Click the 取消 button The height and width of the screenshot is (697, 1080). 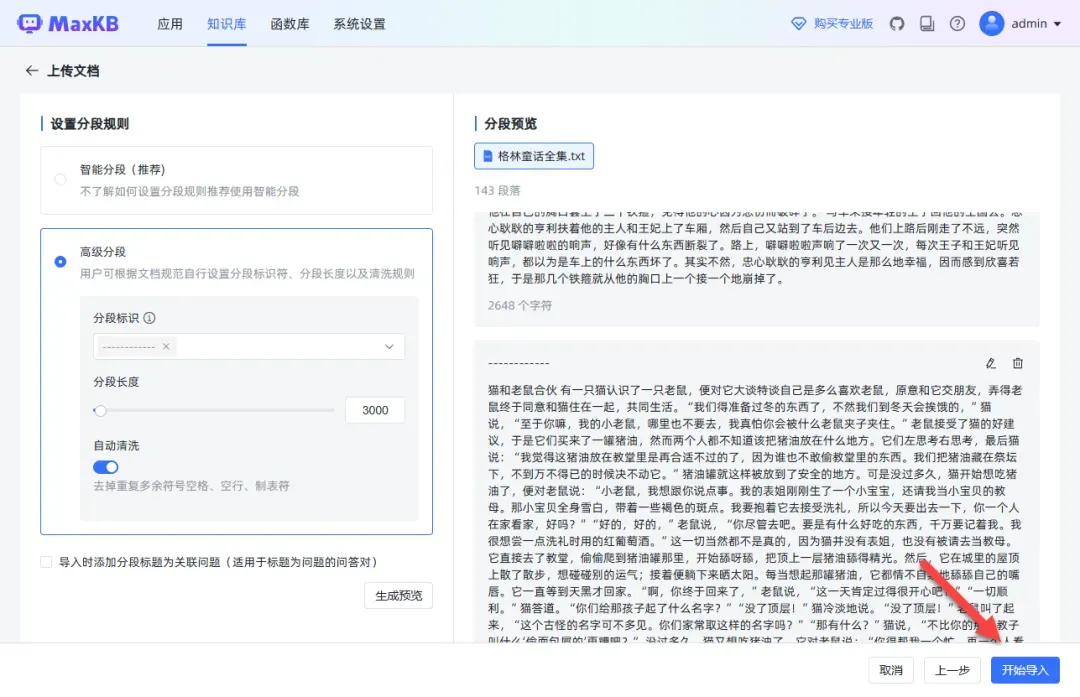[891, 670]
